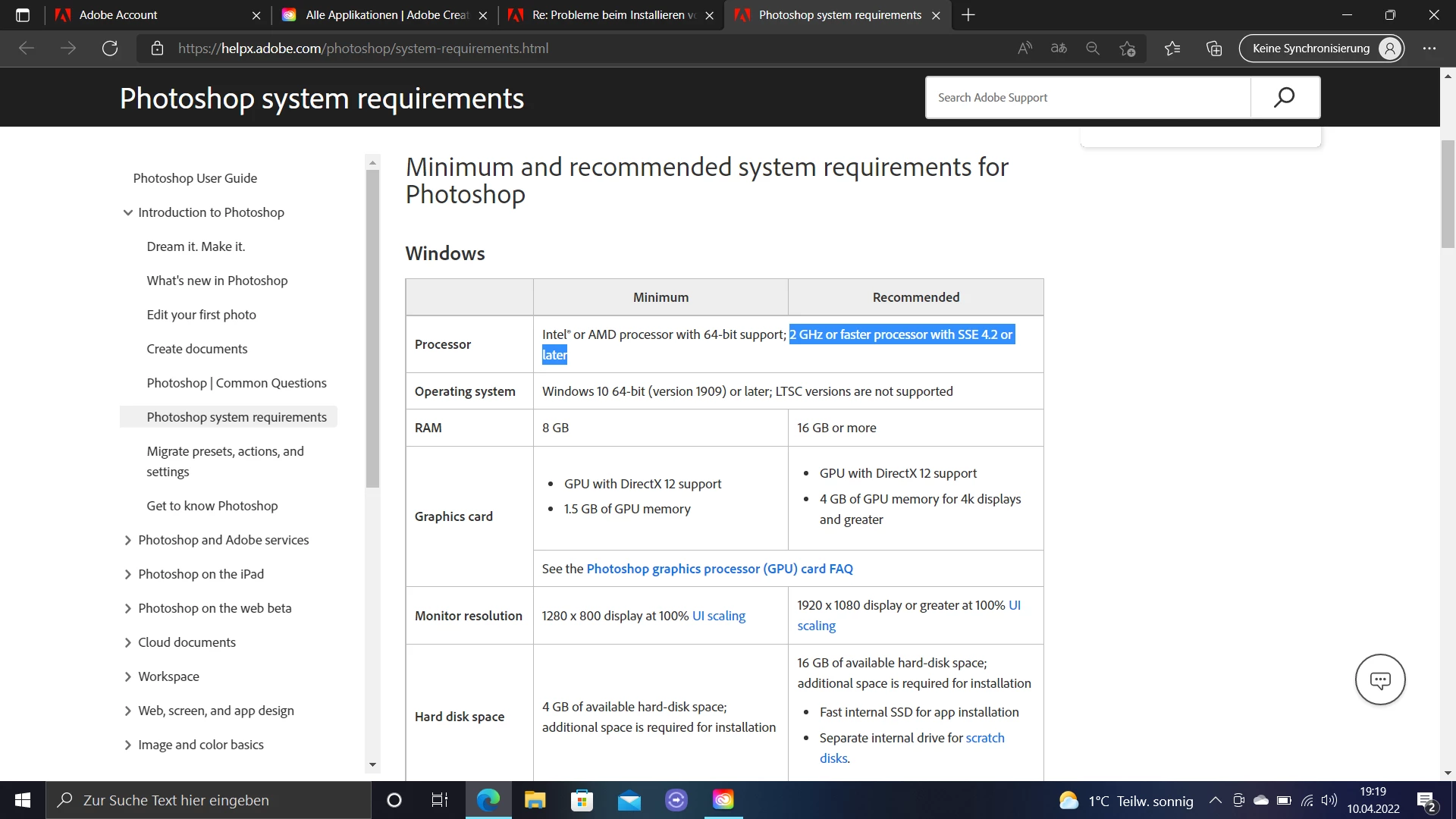
Task: Expand the Workspace section chevron
Action: [128, 676]
